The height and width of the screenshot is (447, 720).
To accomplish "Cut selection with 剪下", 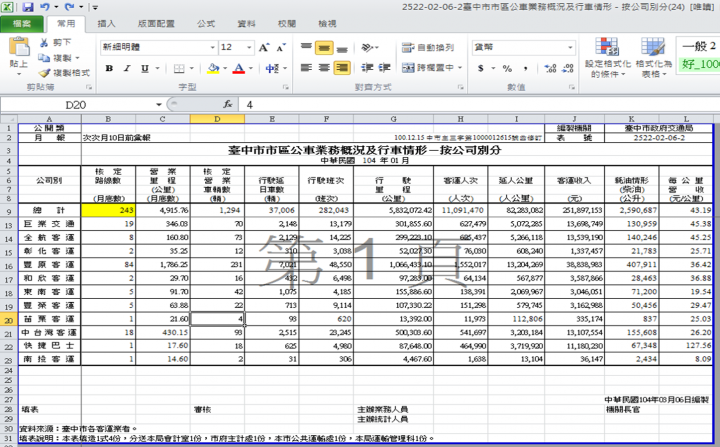I will pos(55,43).
